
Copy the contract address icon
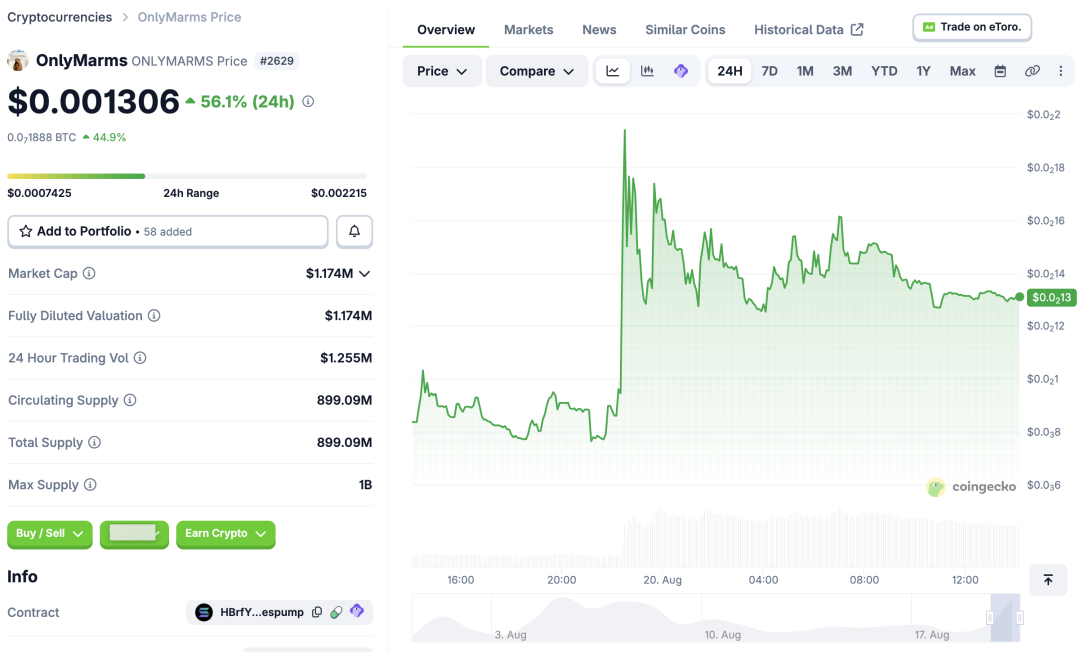click(x=317, y=612)
